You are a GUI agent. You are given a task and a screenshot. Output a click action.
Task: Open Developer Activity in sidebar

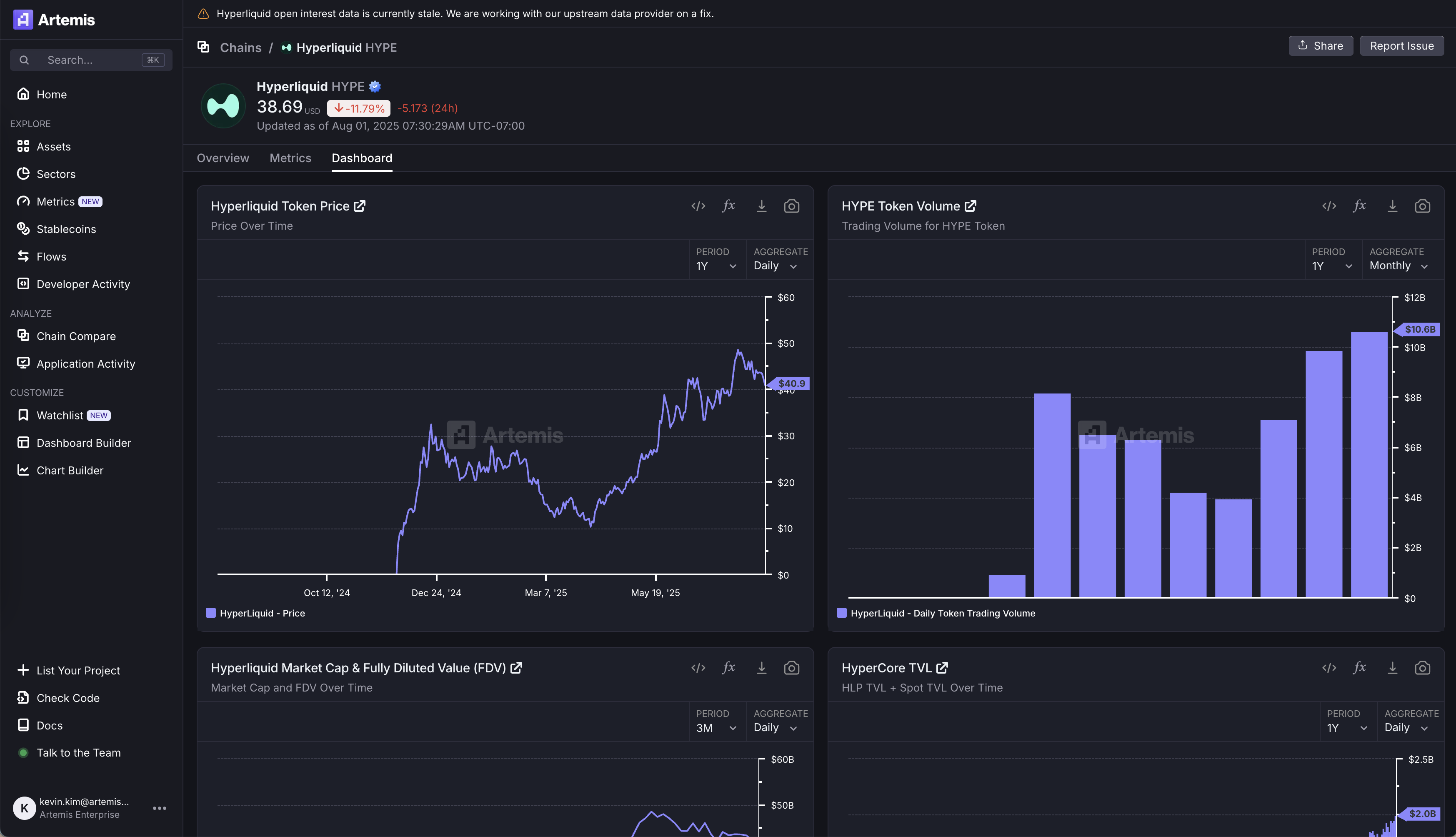(x=91, y=284)
